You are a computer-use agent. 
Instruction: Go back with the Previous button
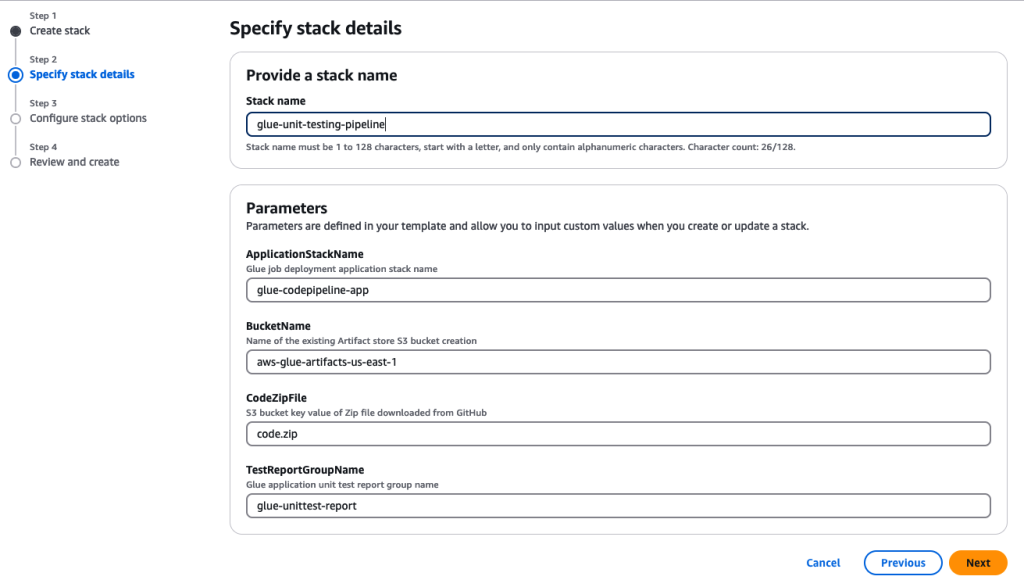click(902, 563)
